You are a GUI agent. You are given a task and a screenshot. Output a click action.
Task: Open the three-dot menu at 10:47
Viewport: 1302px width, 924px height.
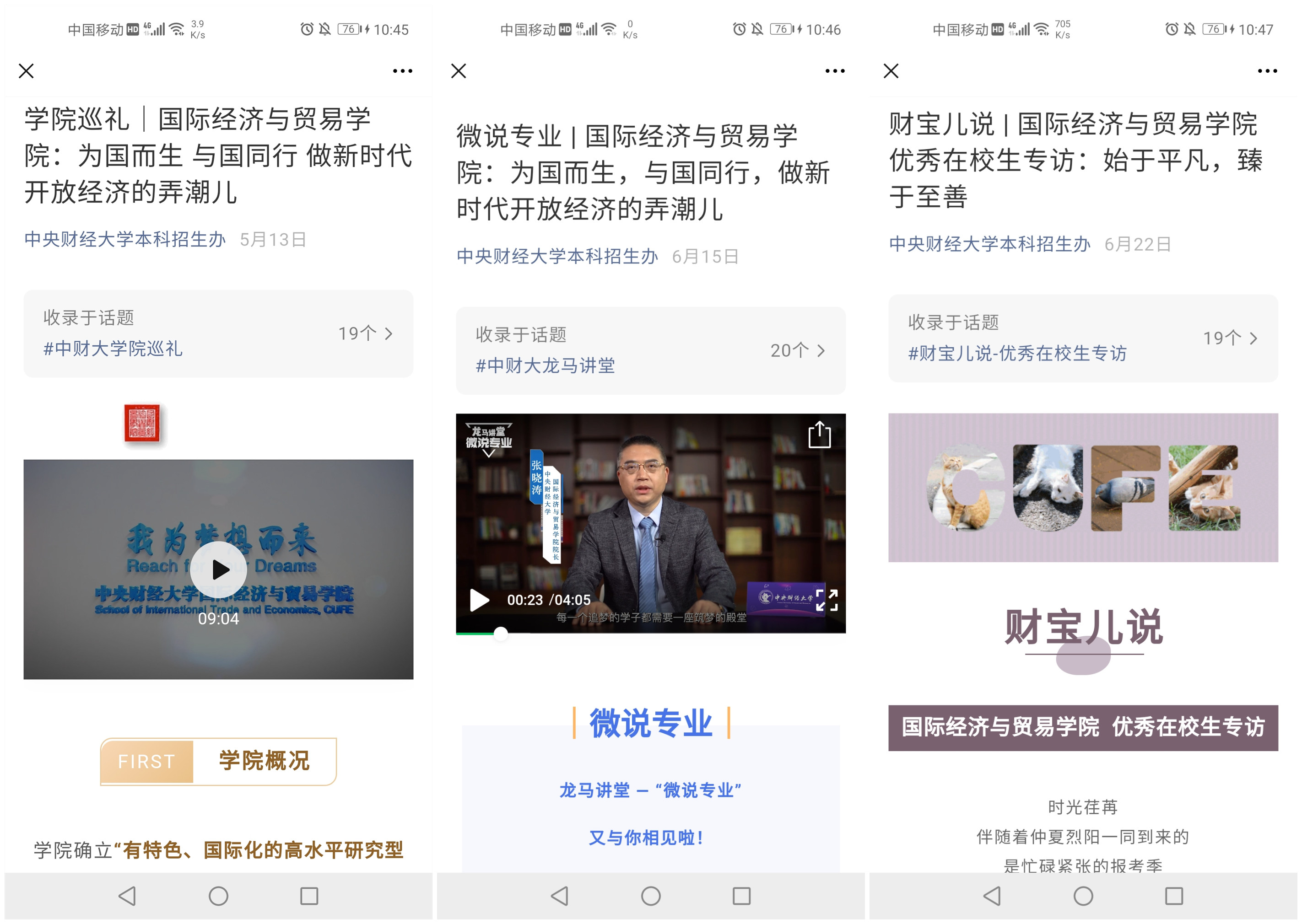click(1267, 71)
